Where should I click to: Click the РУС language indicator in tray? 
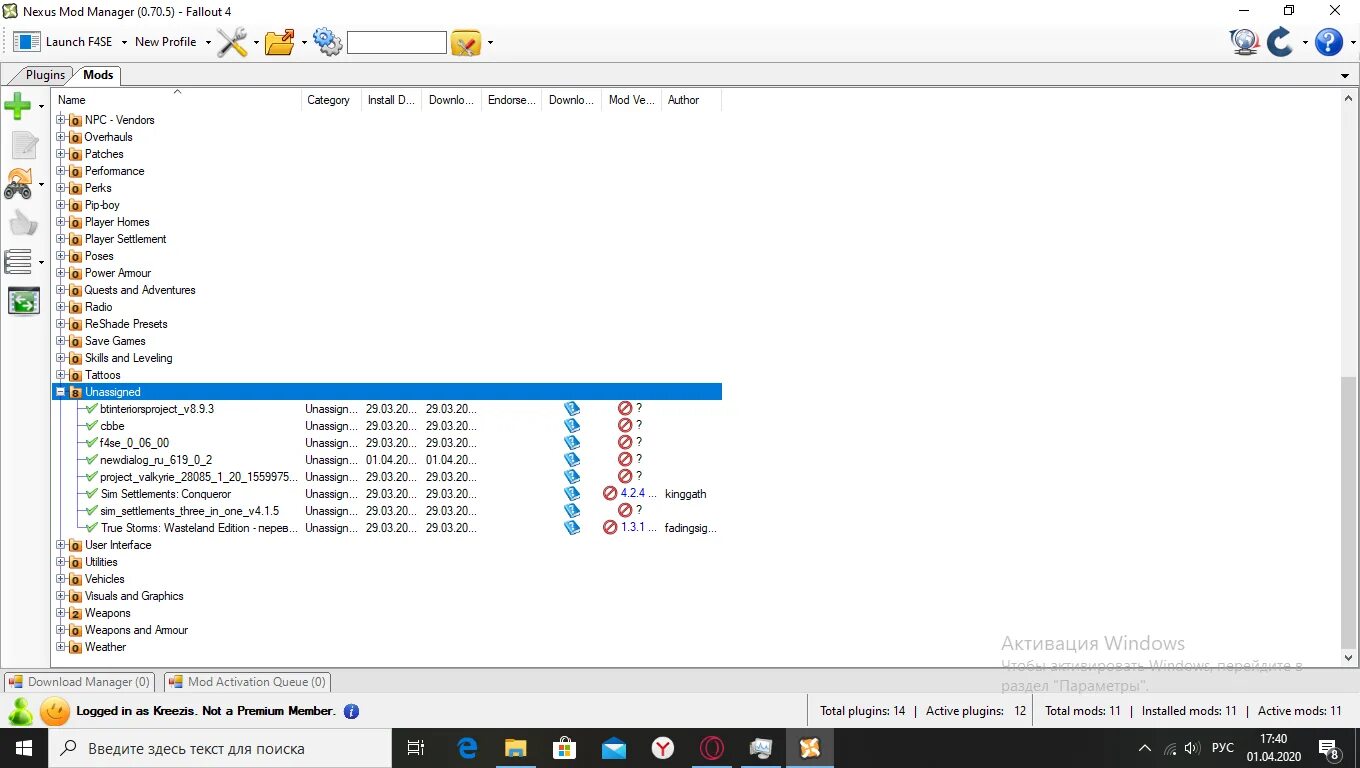pyautogui.click(x=1222, y=748)
